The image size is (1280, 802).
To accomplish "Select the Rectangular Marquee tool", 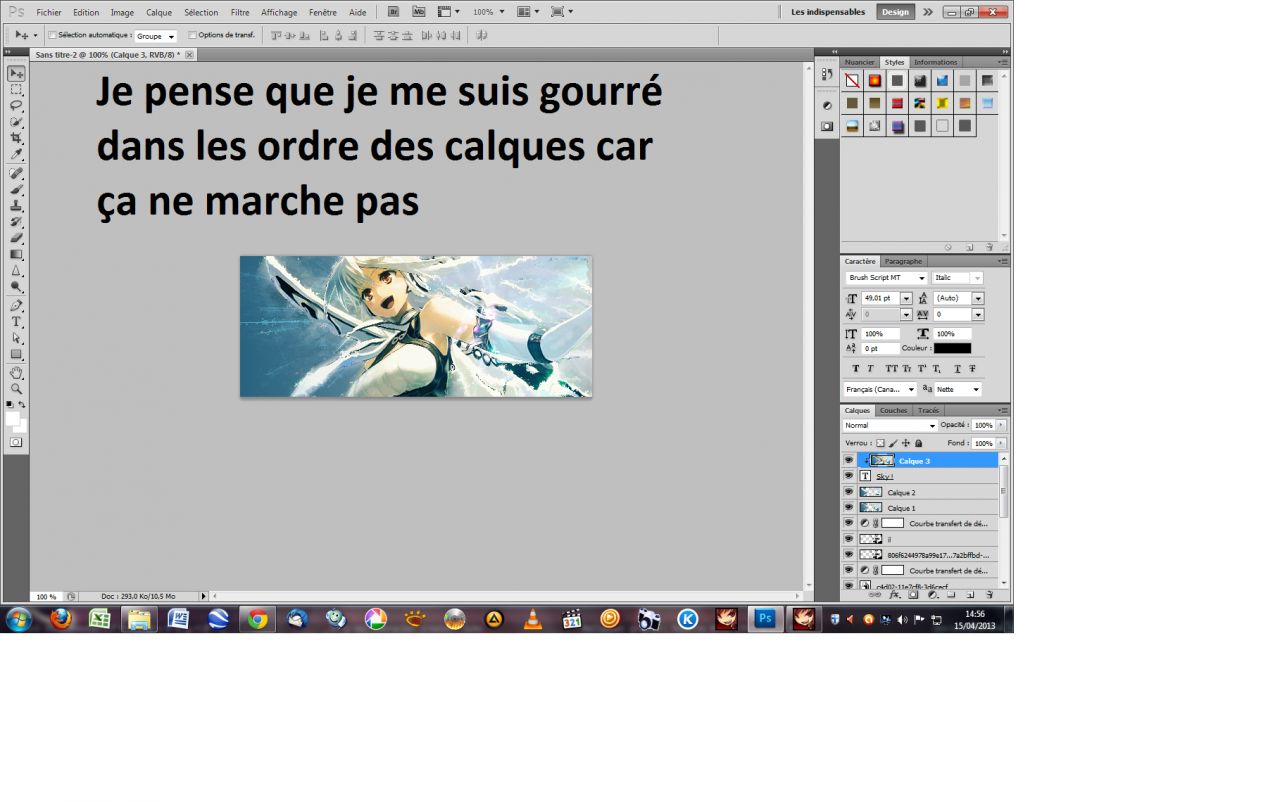I will [x=16, y=89].
